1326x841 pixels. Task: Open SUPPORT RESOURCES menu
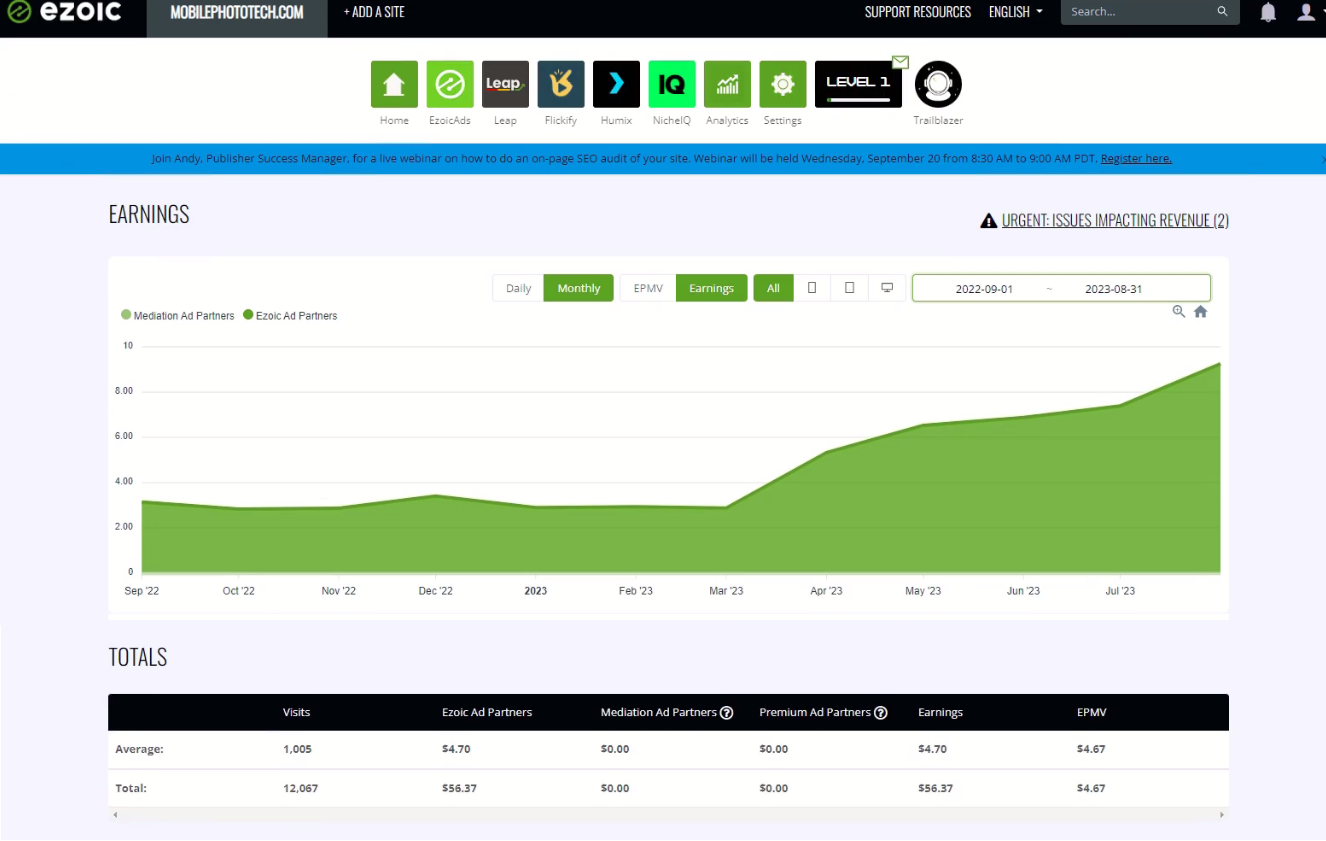[x=918, y=12]
